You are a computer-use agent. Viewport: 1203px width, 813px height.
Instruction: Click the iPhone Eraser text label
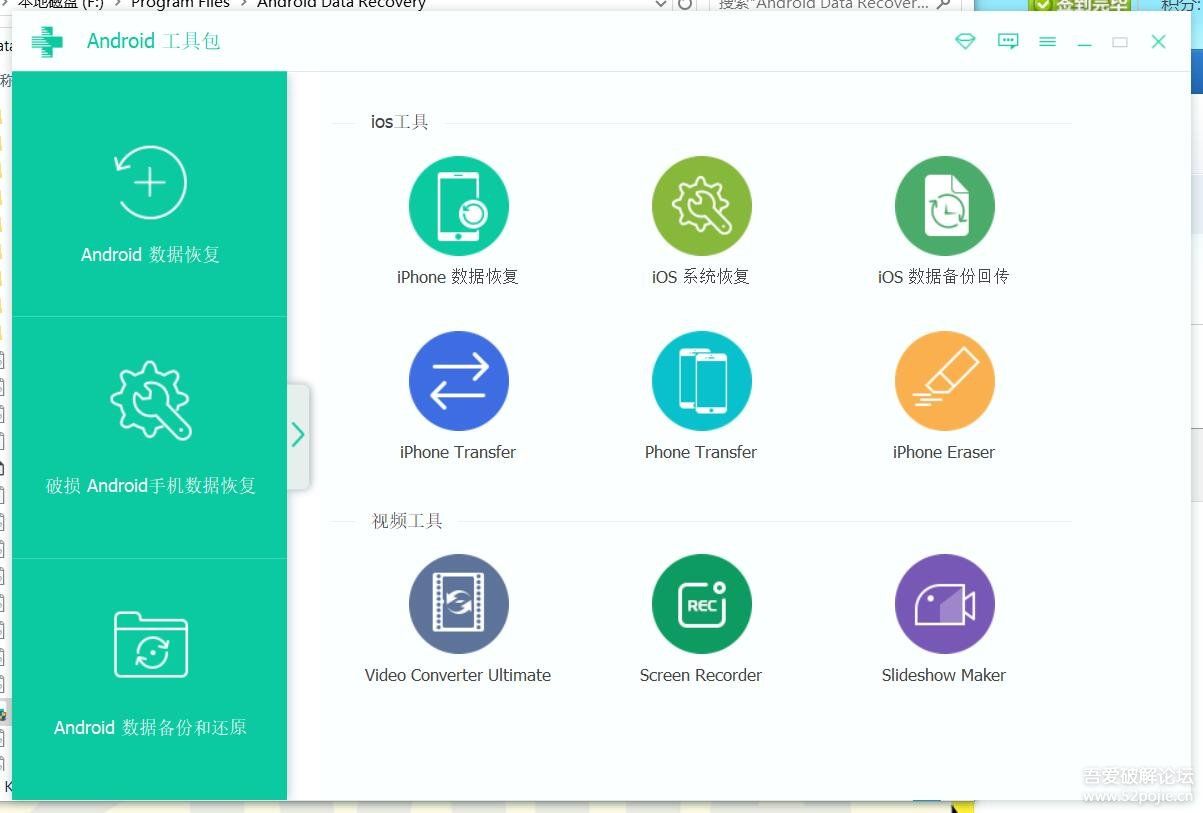[x=944, y=452]
